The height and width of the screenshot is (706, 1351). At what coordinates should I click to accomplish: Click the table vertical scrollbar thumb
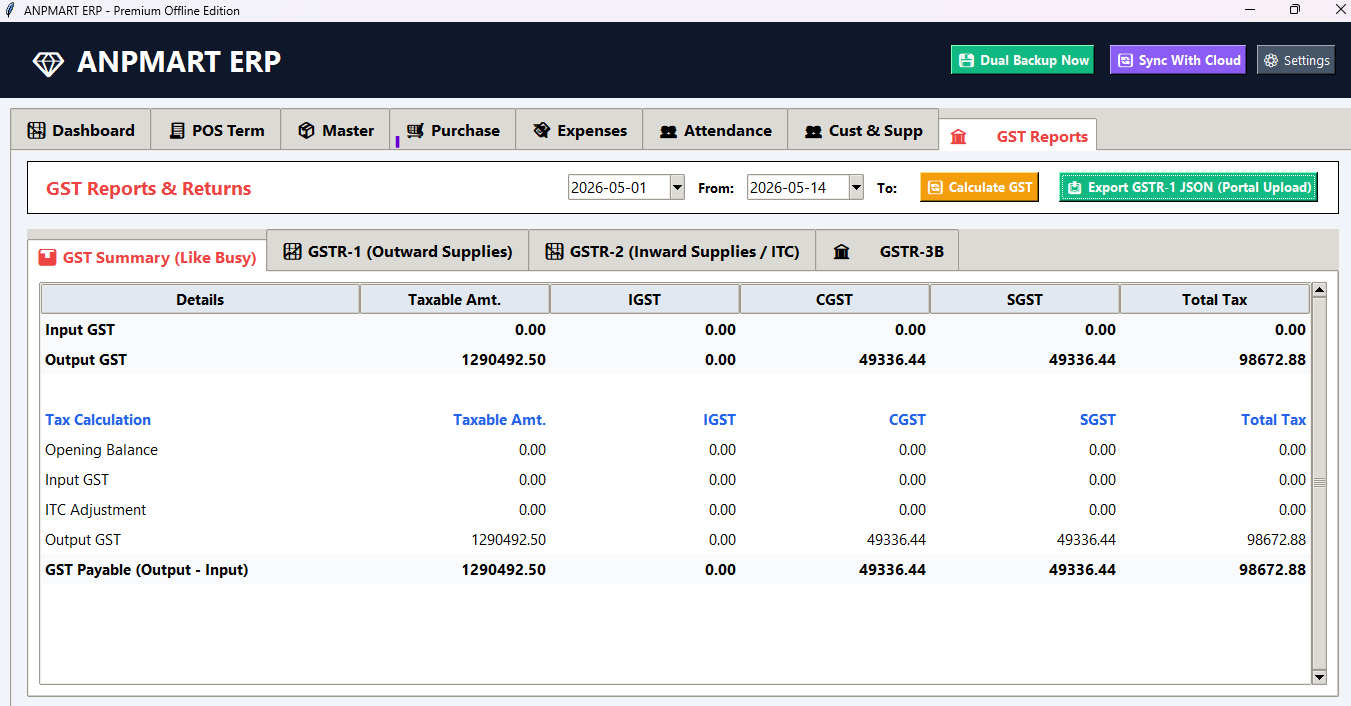coord(1318,483)
